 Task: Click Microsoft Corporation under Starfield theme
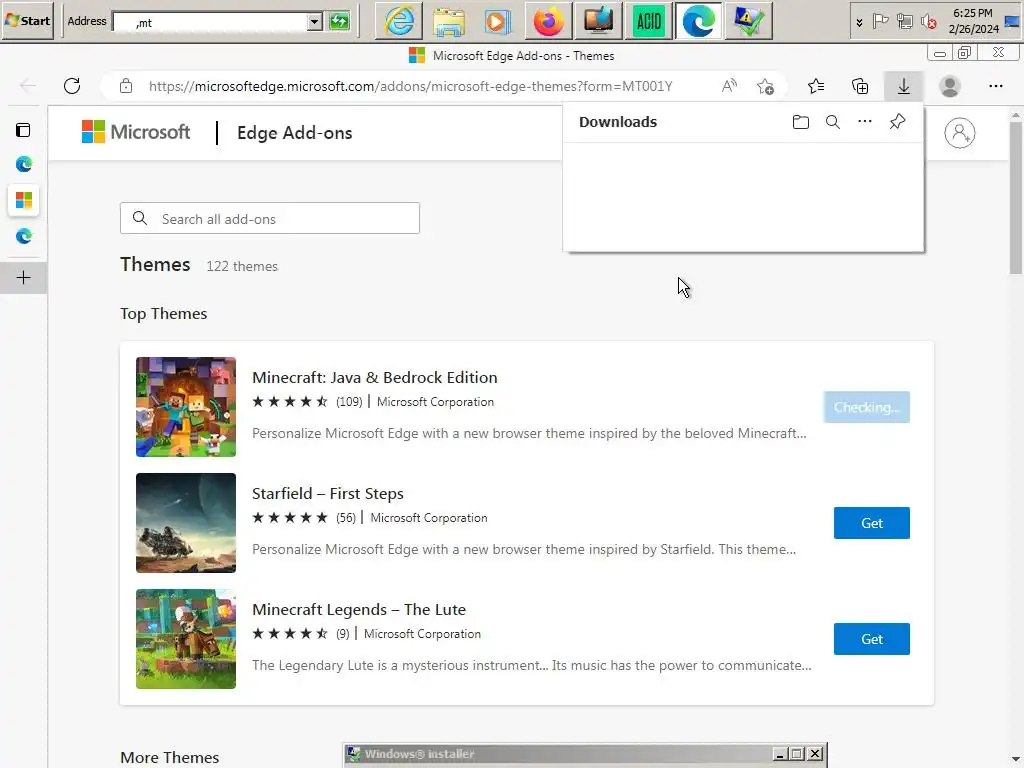coord(428,518)
